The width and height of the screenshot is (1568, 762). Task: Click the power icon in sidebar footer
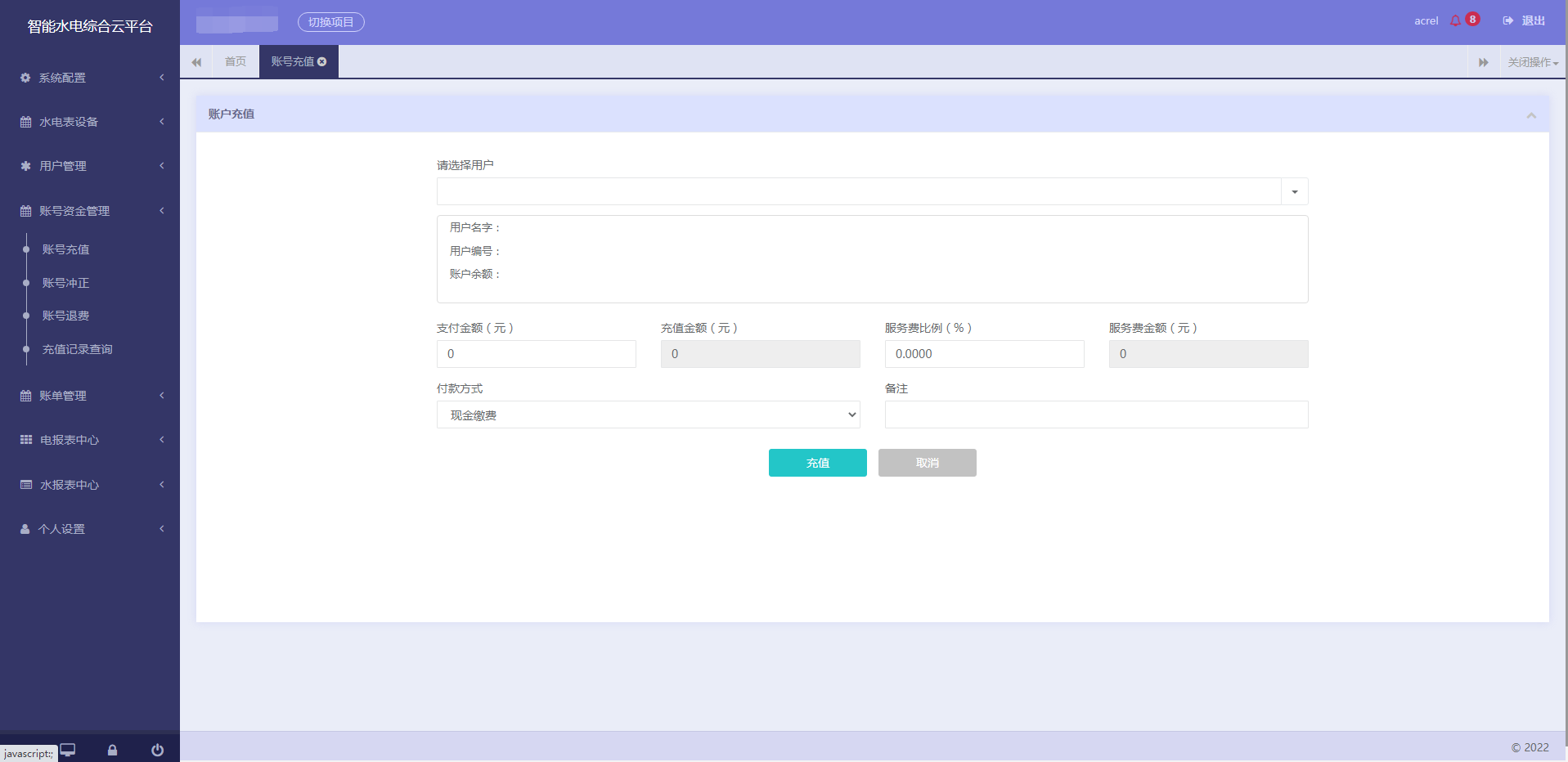(157, 750)
